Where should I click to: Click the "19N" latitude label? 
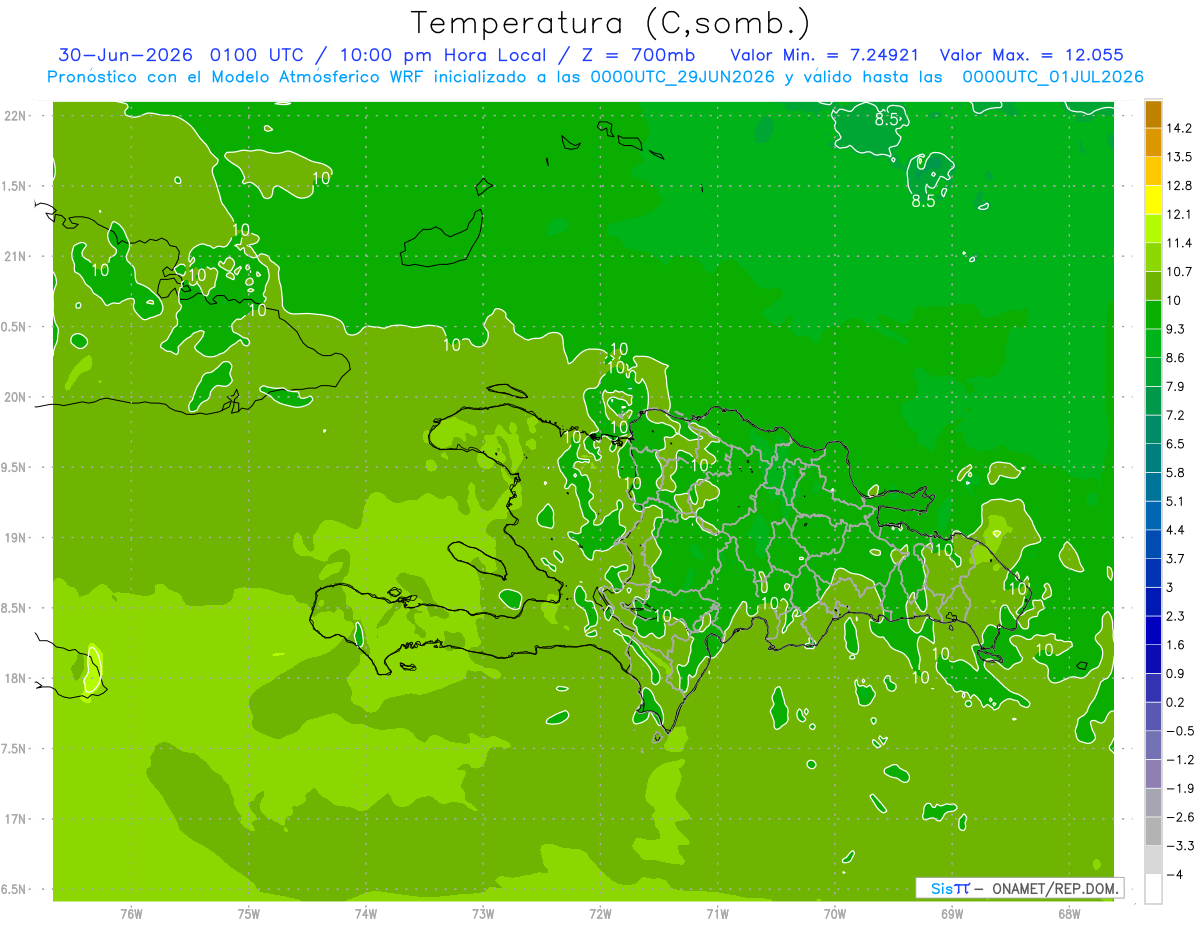17,538
